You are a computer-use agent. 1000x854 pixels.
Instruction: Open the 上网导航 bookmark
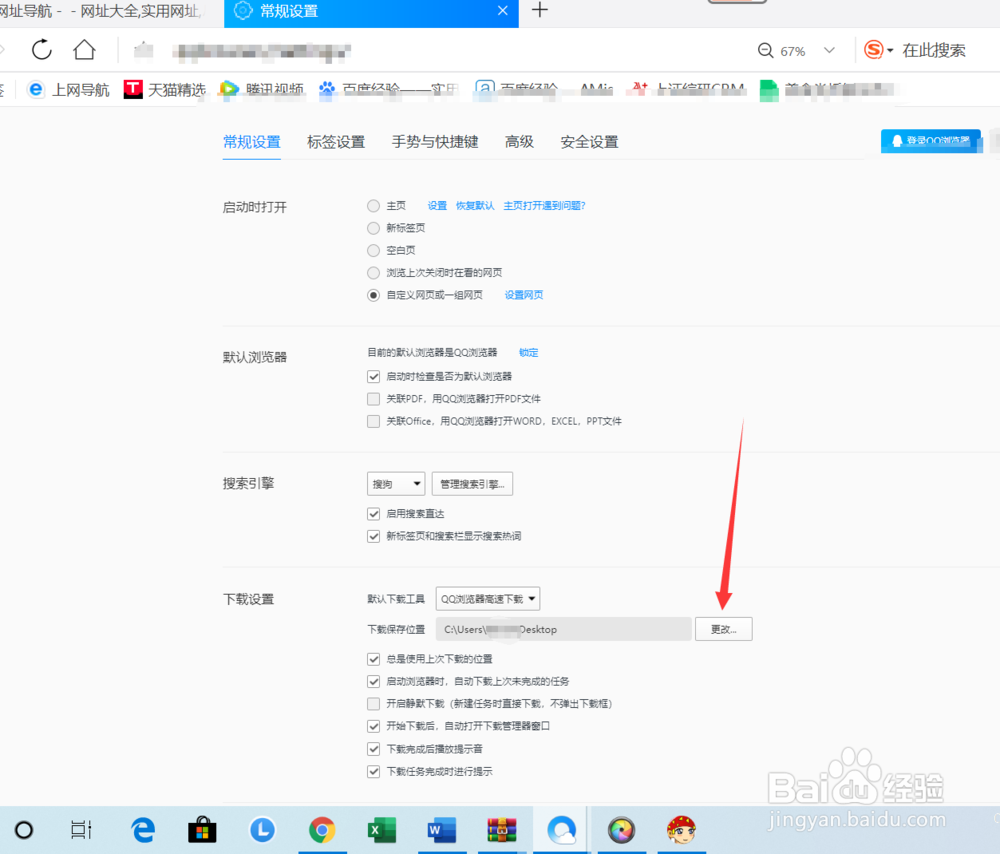point(68,90)
